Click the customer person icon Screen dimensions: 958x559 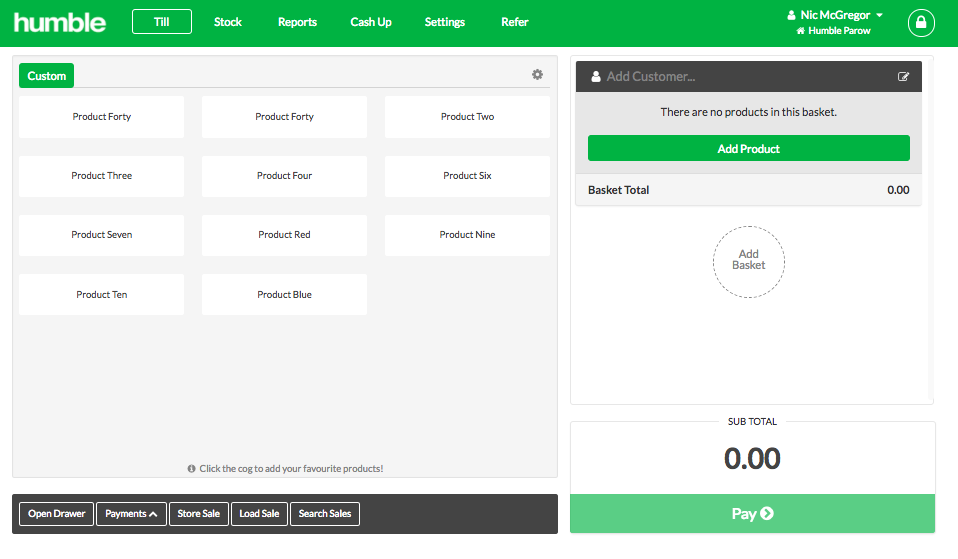[x=596, y=76]
